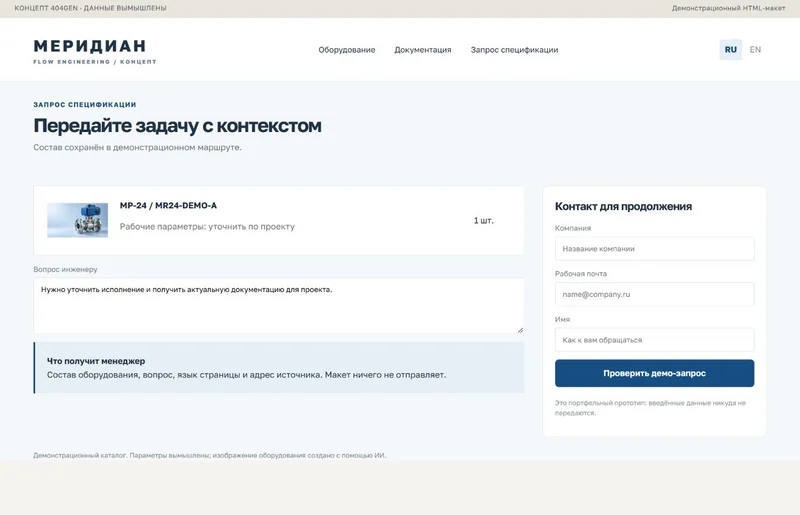This screenshot has height=515, width=800.
Task: Go to Запрос спецификации nav link
Action: tap(514, 50)
